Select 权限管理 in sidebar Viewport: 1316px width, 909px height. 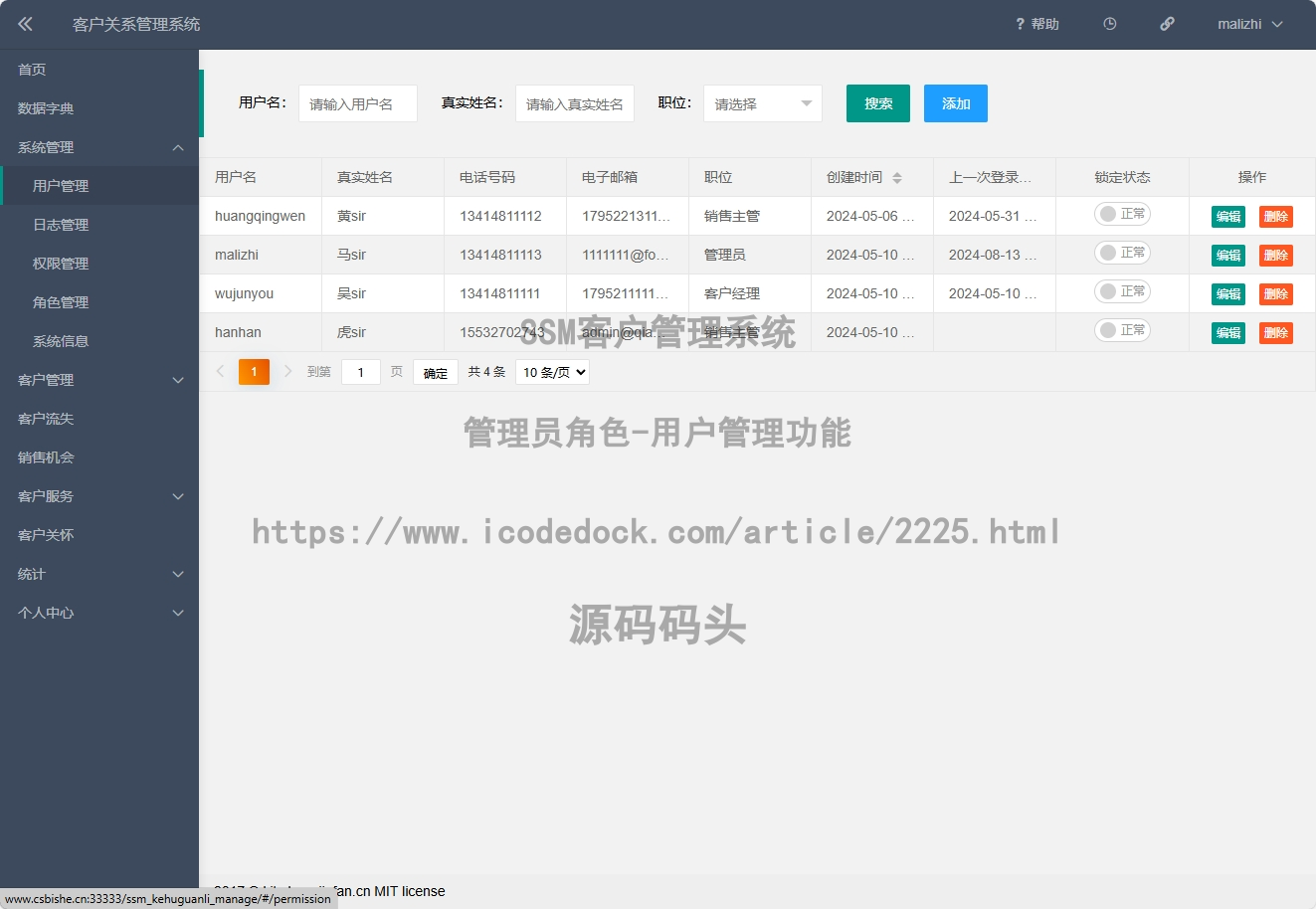pyautogui.click(x=99, y=264)
